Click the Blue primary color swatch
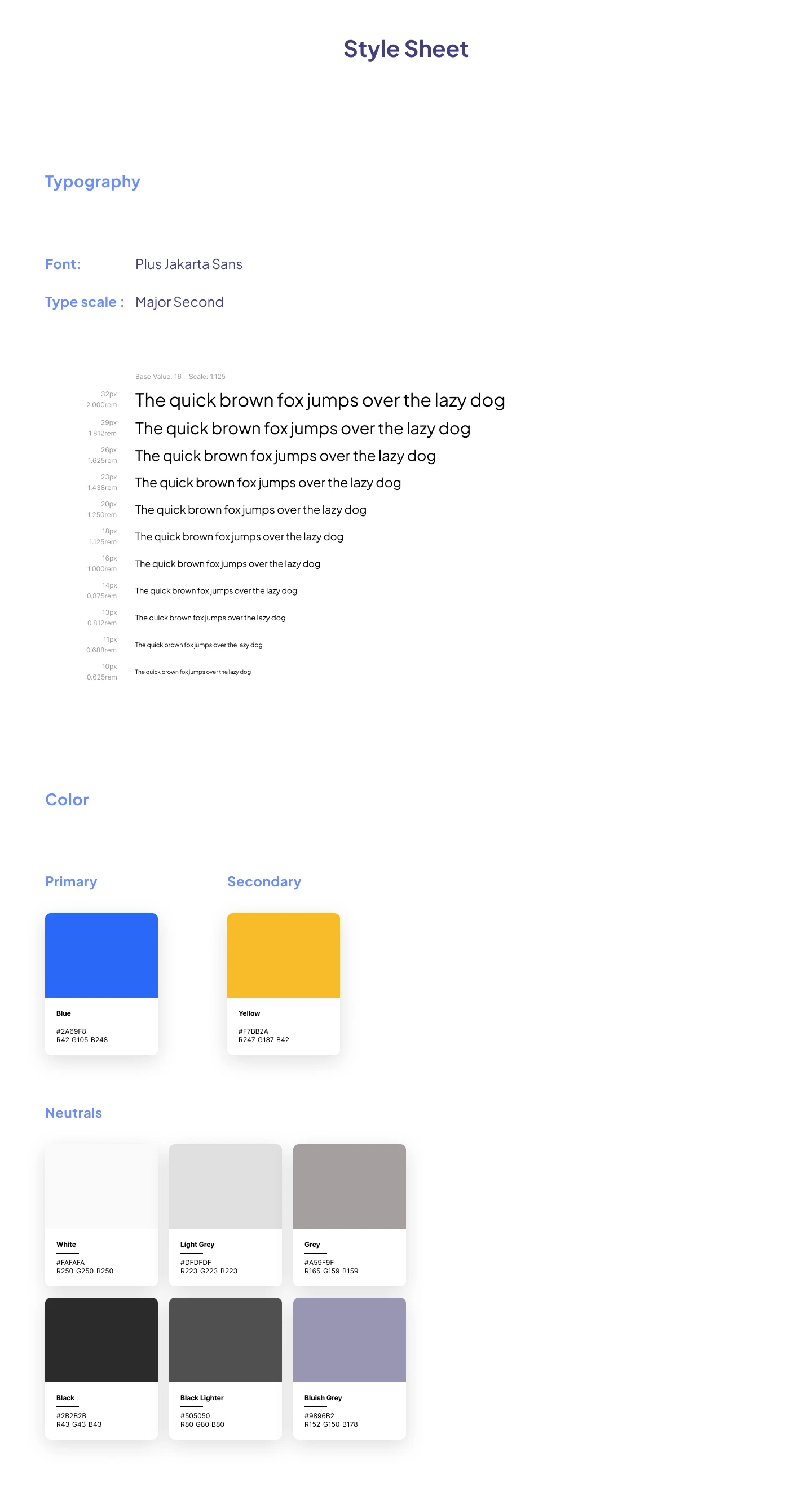The image size is (812, 1504). click(x=101, y=955)
